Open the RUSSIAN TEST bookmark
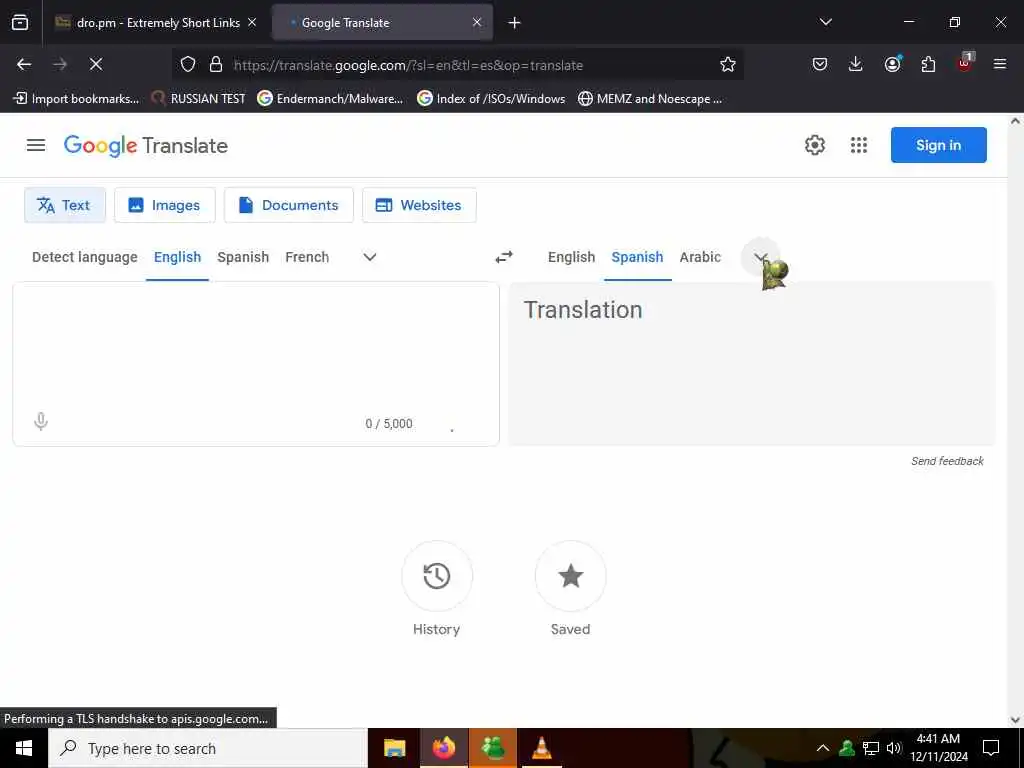The image size is (1024, 768). pos(198,99)
